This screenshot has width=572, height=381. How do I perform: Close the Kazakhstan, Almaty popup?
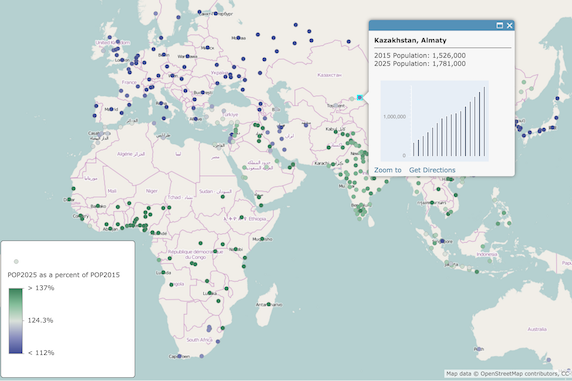(x=510, y=25)
